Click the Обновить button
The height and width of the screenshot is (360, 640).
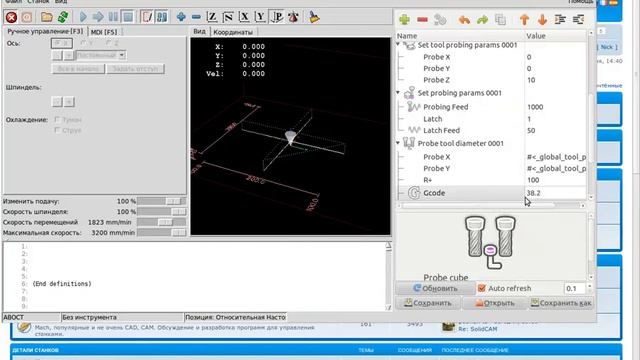pos(435,288)
